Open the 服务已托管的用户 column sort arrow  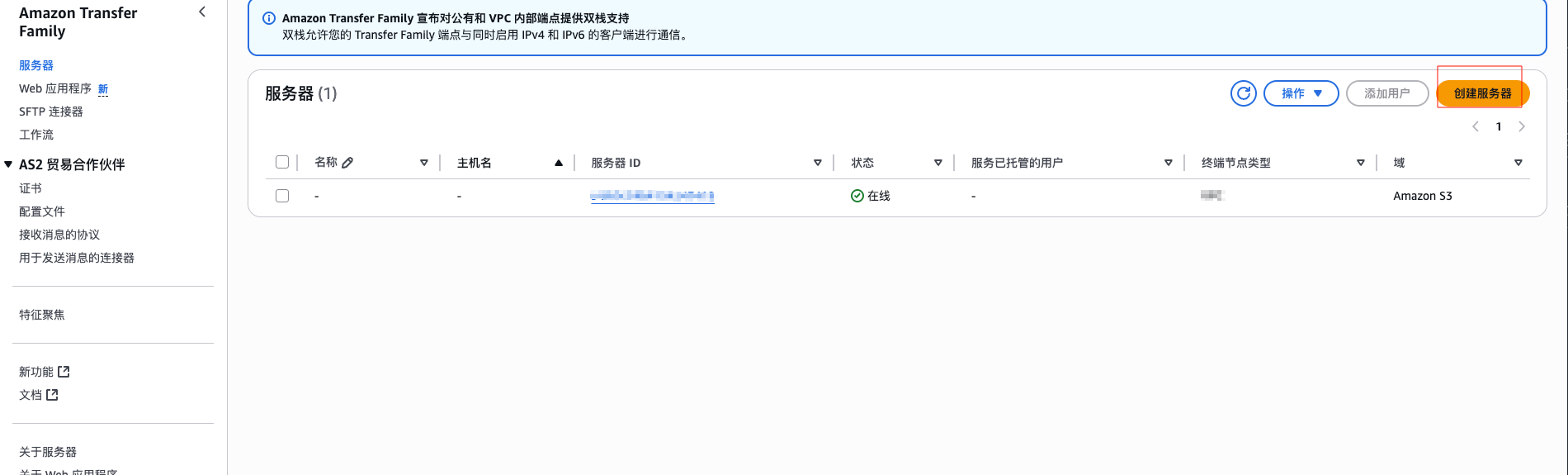[1169, 163]
